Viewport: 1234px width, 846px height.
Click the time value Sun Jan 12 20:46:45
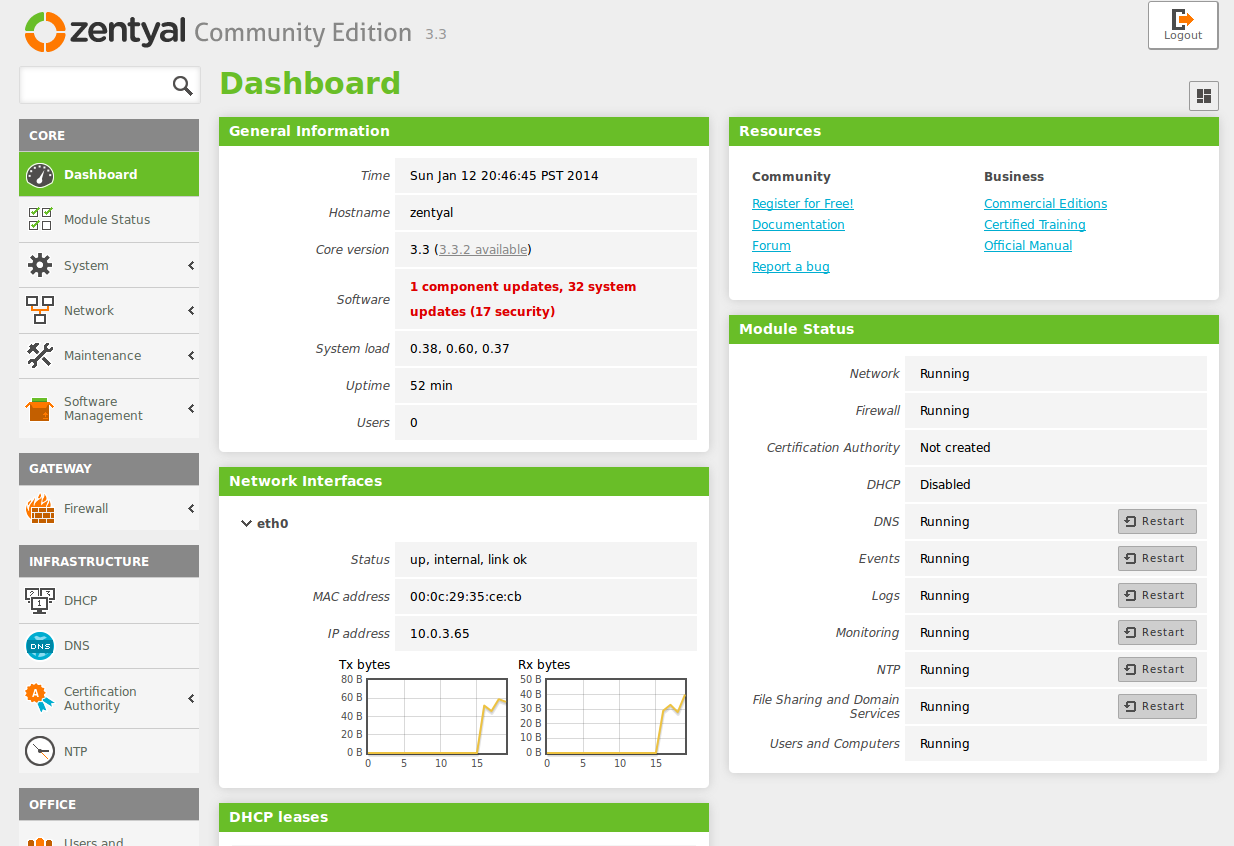[x=504, y=176]
